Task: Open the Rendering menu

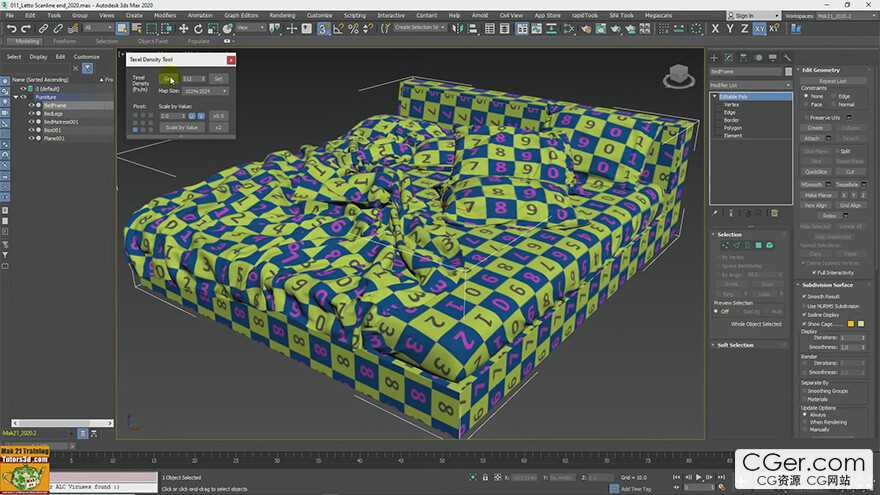Action: pos(282,15)
